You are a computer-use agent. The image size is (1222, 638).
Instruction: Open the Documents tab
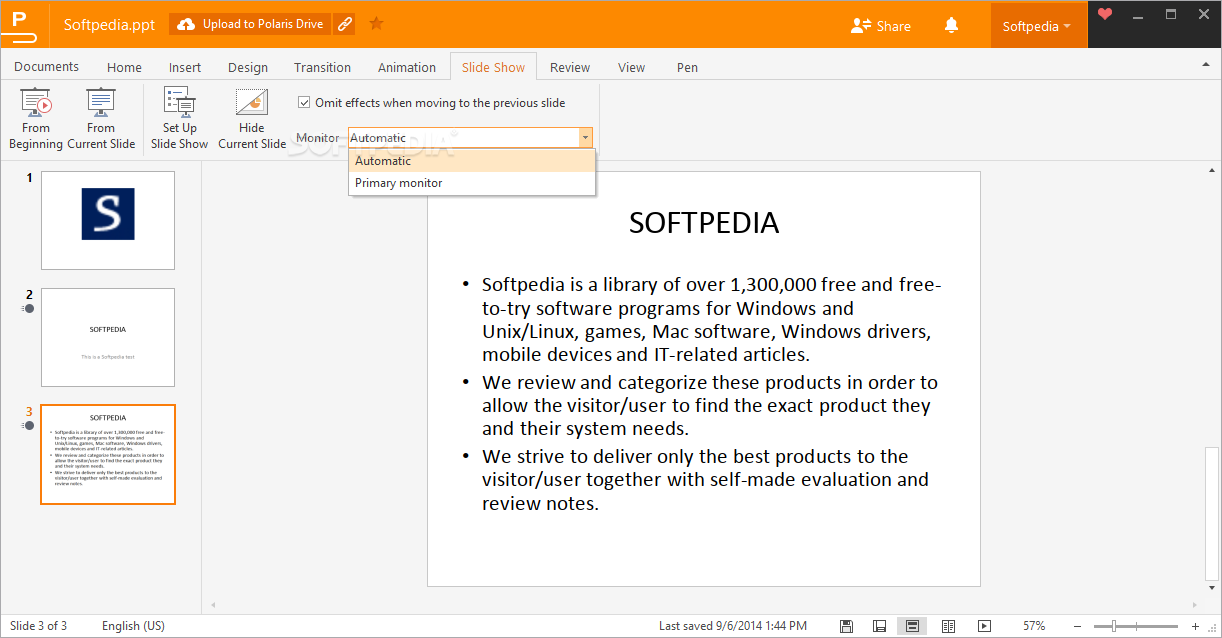coord(46,67)
